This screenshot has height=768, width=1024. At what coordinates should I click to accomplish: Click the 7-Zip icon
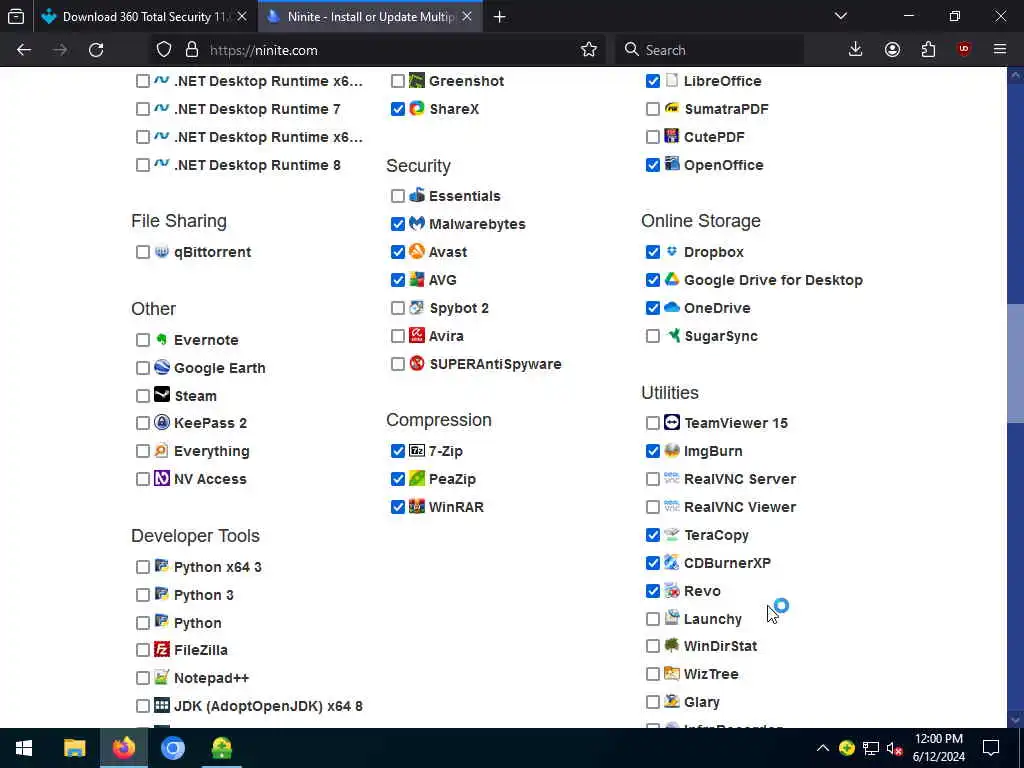tap(417, 451)
